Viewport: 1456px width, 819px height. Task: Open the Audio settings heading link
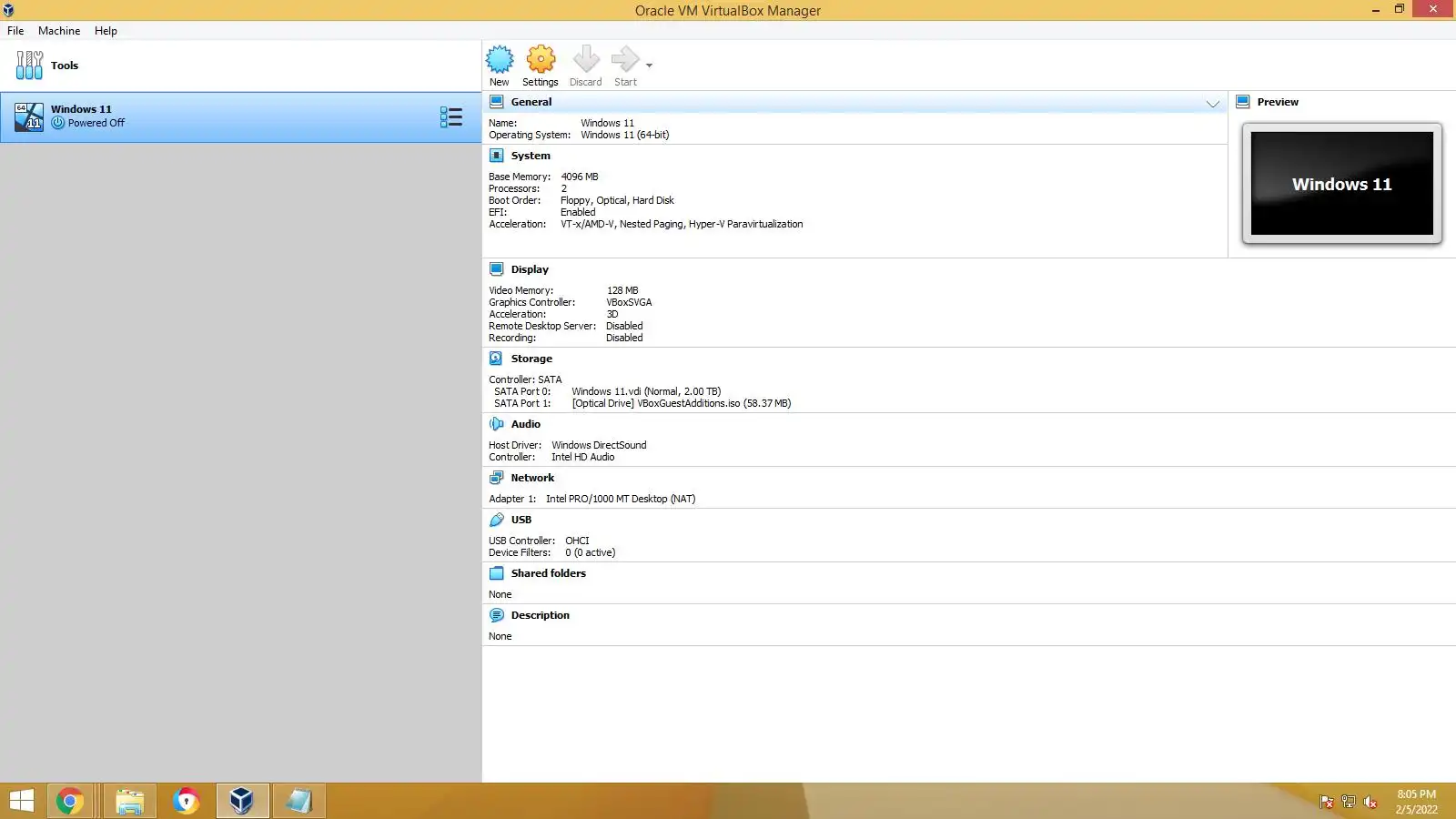(x=526, y=424)
